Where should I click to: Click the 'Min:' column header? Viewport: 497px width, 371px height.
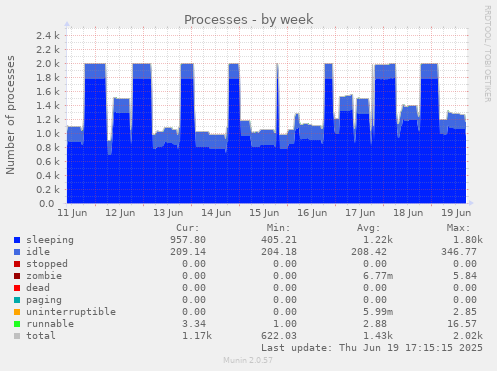pyautogui.click(x=278, y=228)
